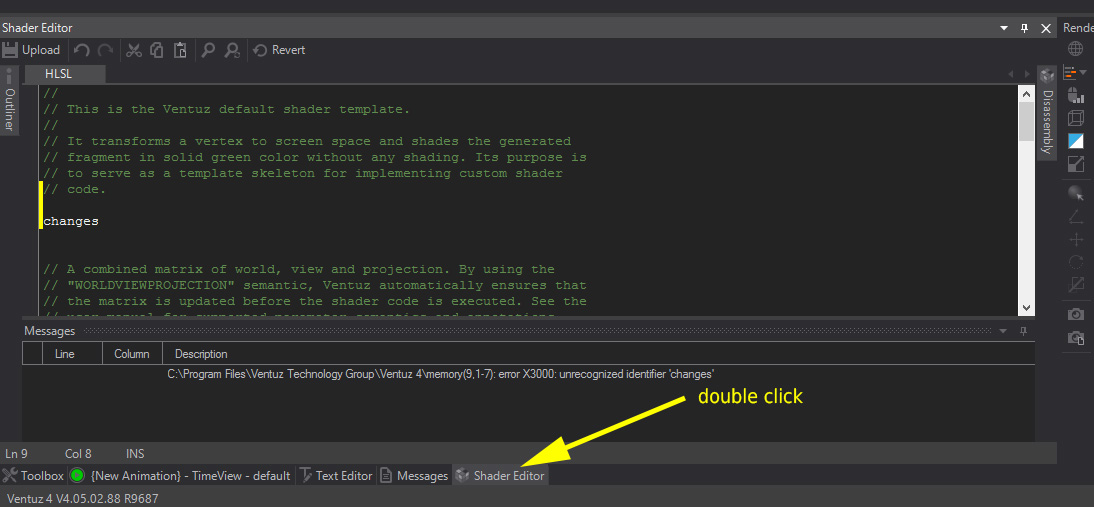
Task: Open Messages panel options dropdown
Action: [x=1003, y=331]
